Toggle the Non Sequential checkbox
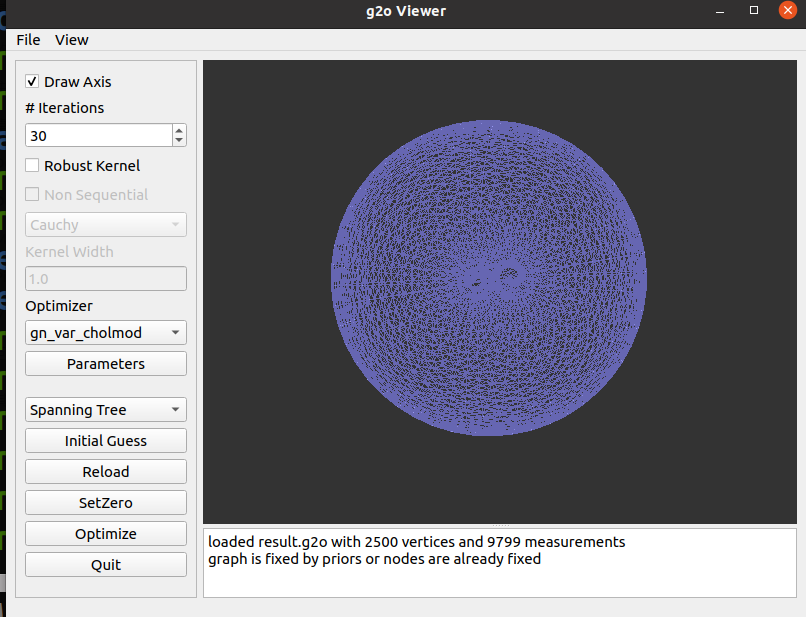This screenshot has height=617, width=806. coord(32,194)
